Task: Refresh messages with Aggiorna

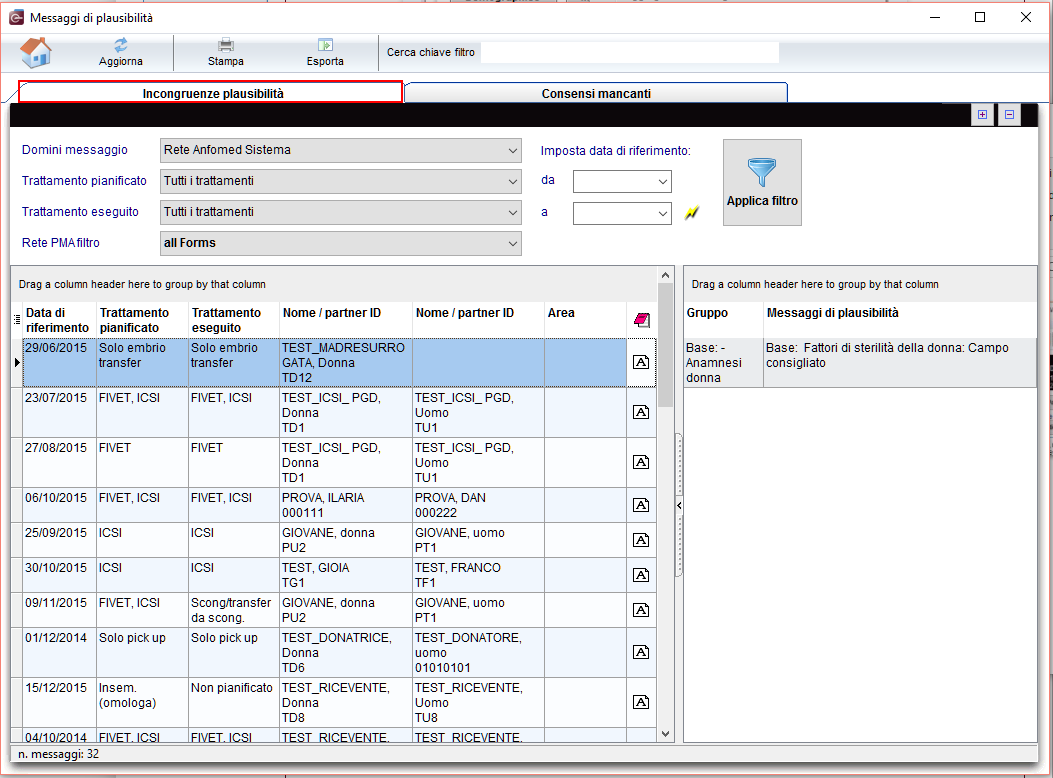Action: [121, 53]
